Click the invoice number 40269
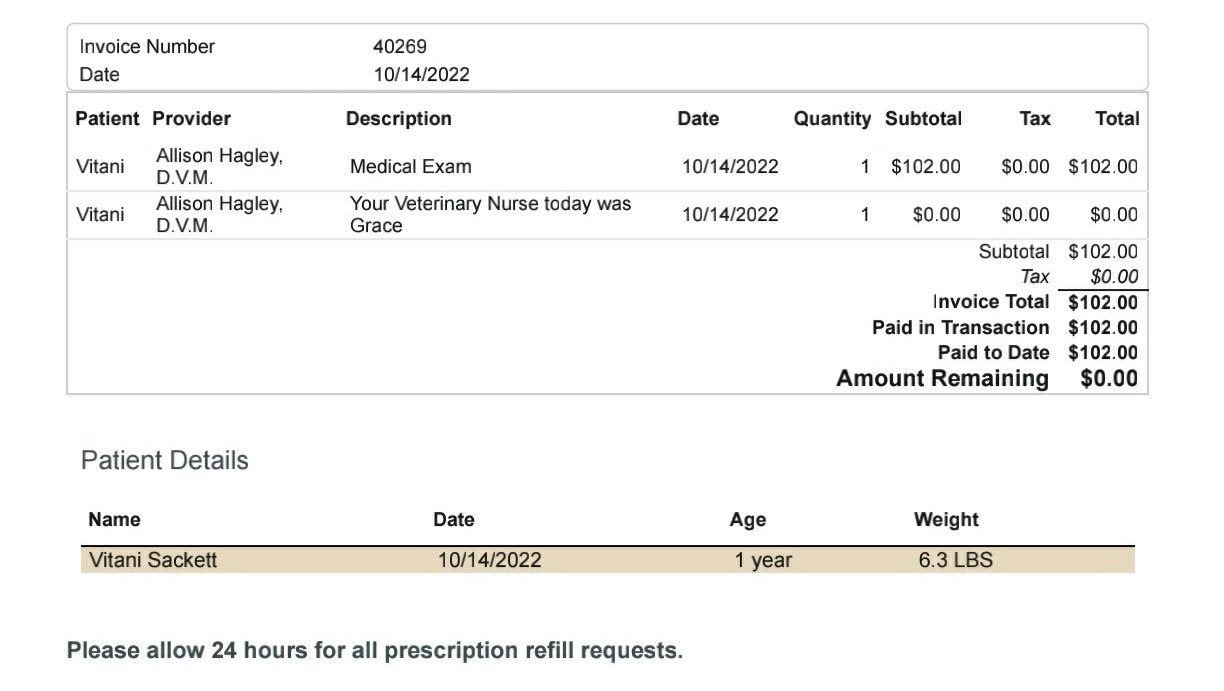The width and height of the screenshot is (1224, 691). (x=399, y=47)
